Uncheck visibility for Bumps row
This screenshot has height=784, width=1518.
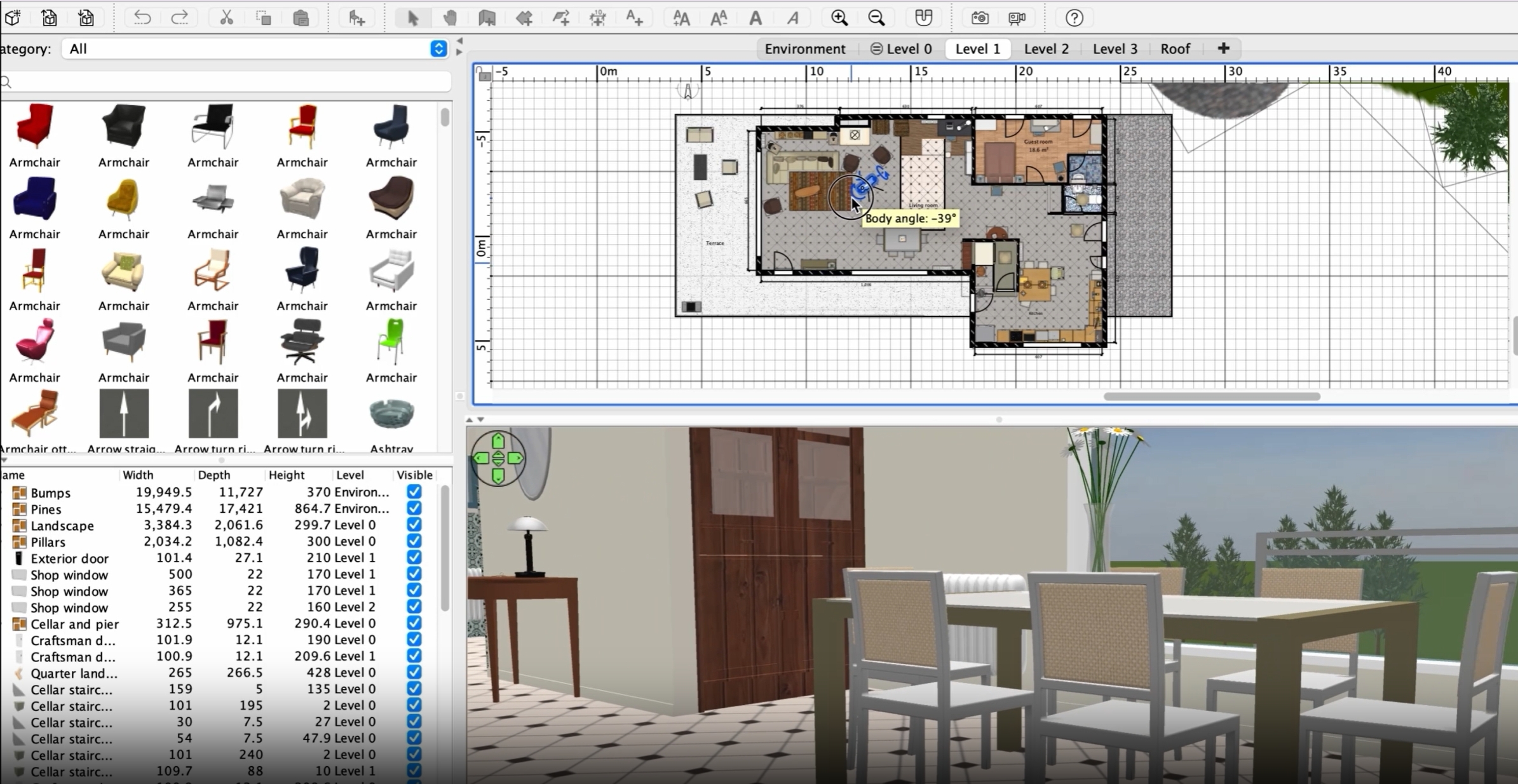(414, 492)
